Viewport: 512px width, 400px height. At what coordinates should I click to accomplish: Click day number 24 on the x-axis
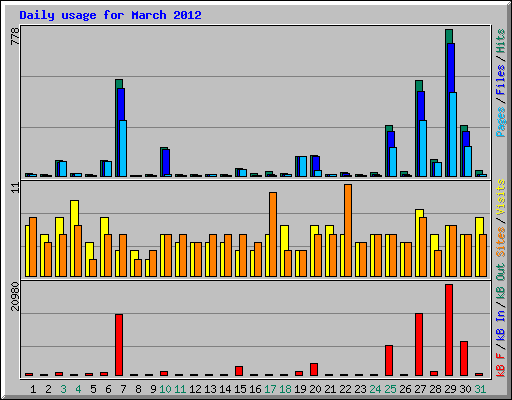tap(375, 389)
